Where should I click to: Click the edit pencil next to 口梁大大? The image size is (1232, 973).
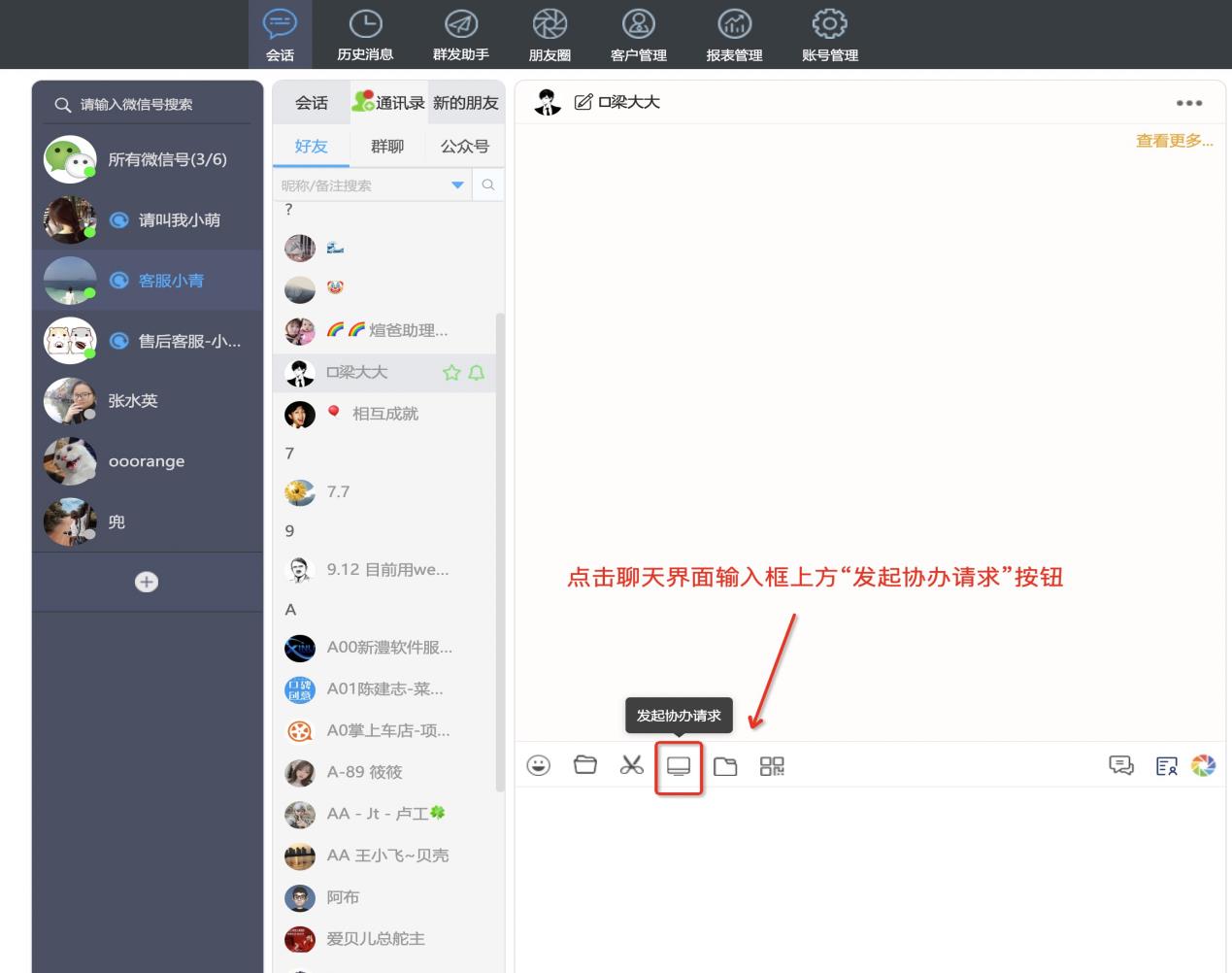pos(583,102)
